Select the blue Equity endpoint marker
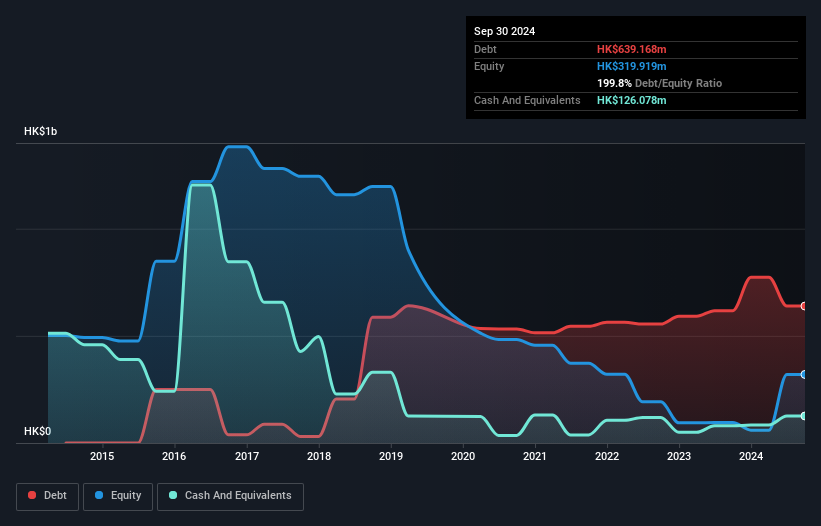This screenshot has height=526, width=821. click(x=804, y=375)
